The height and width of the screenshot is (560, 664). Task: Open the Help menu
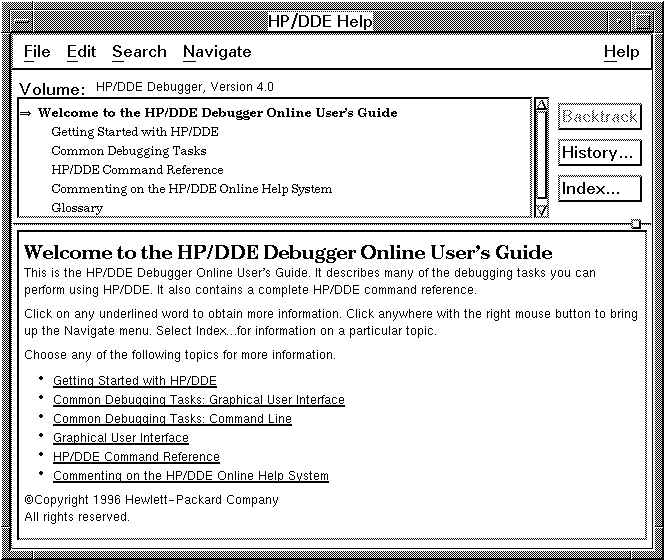(x=621, y=52)
